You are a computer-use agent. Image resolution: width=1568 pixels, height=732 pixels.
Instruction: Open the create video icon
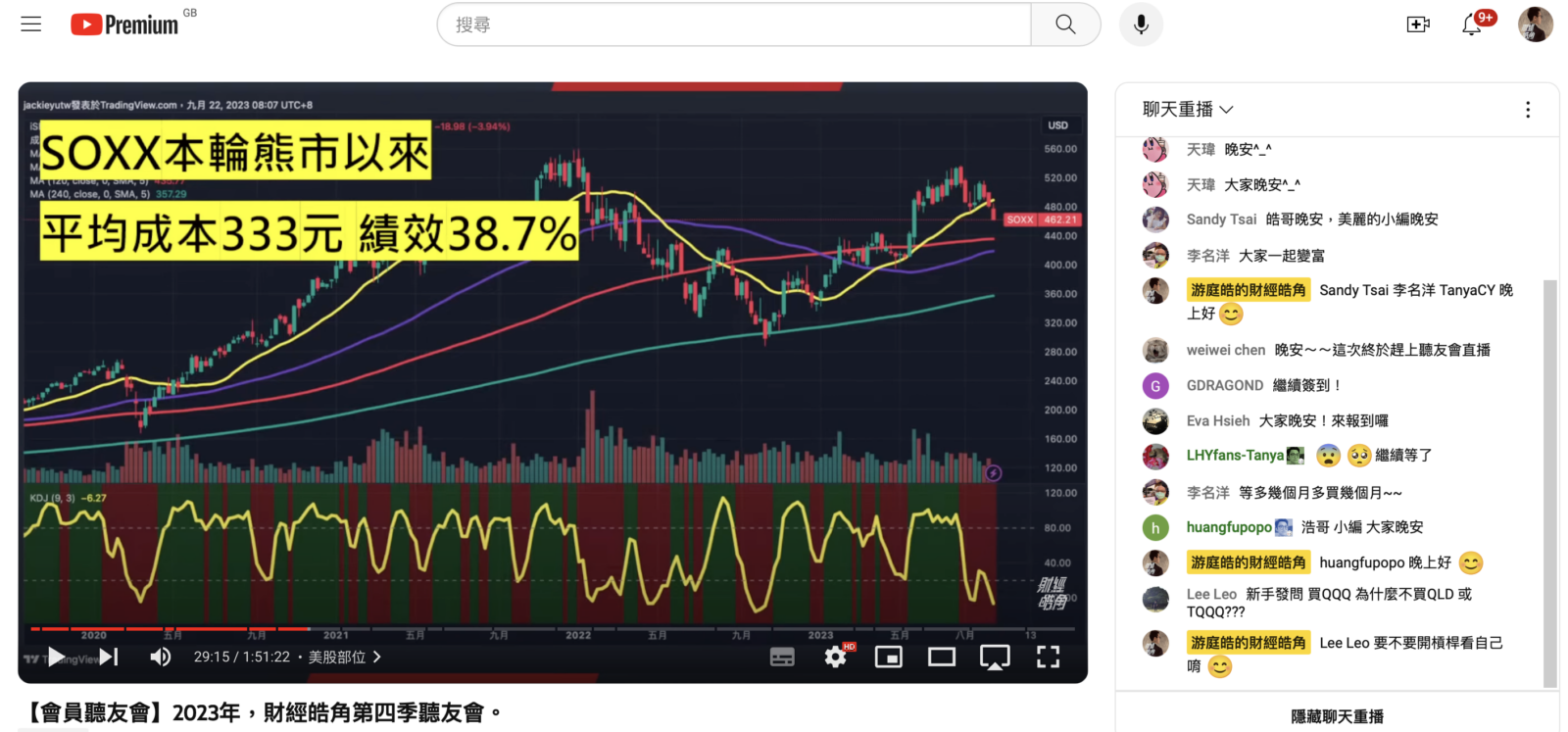1417,24
